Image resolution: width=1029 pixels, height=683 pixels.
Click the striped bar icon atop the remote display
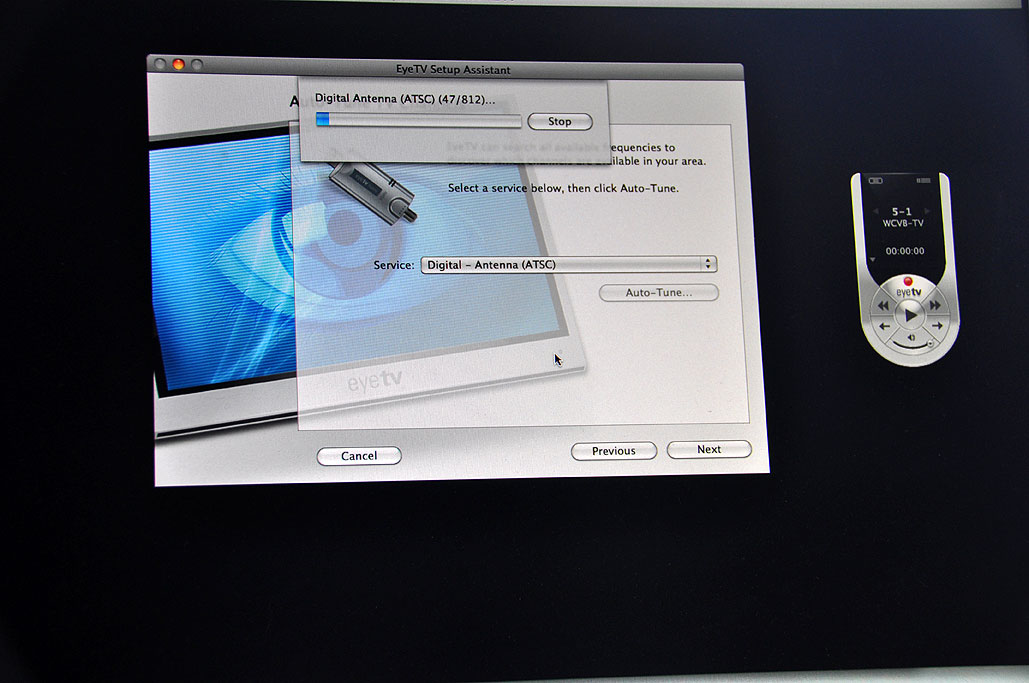point(923,180)
